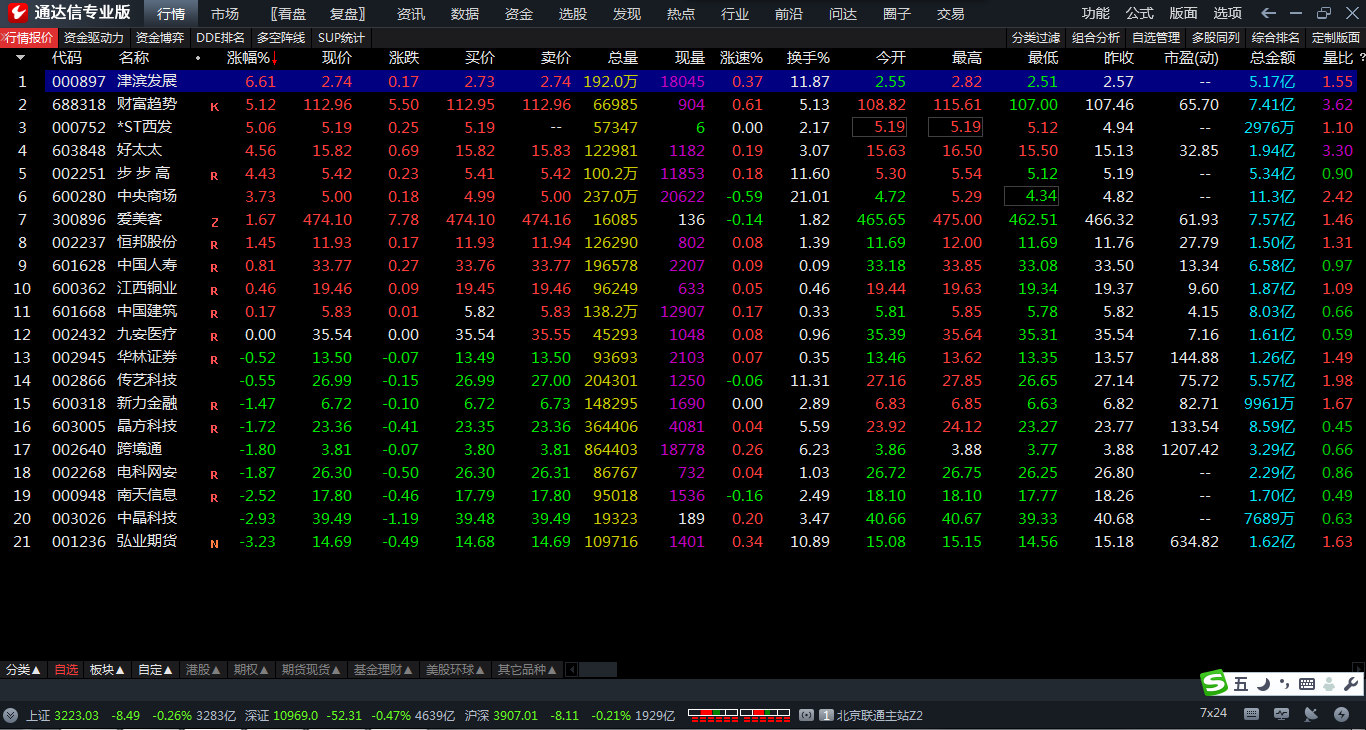Expand the 港股 bottom menu
This screenshot has width=1366, height=730.
(203, 670)
